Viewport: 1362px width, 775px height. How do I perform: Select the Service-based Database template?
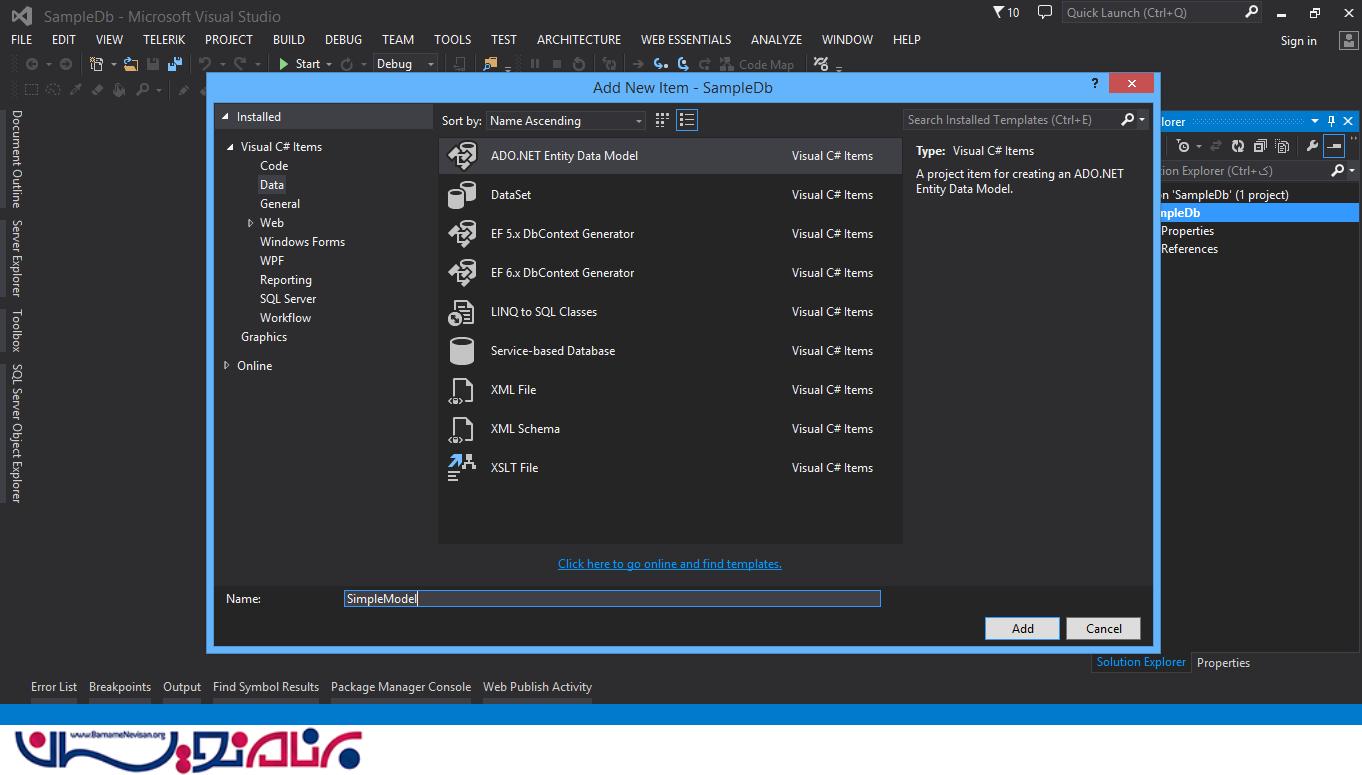pos(552,351)
